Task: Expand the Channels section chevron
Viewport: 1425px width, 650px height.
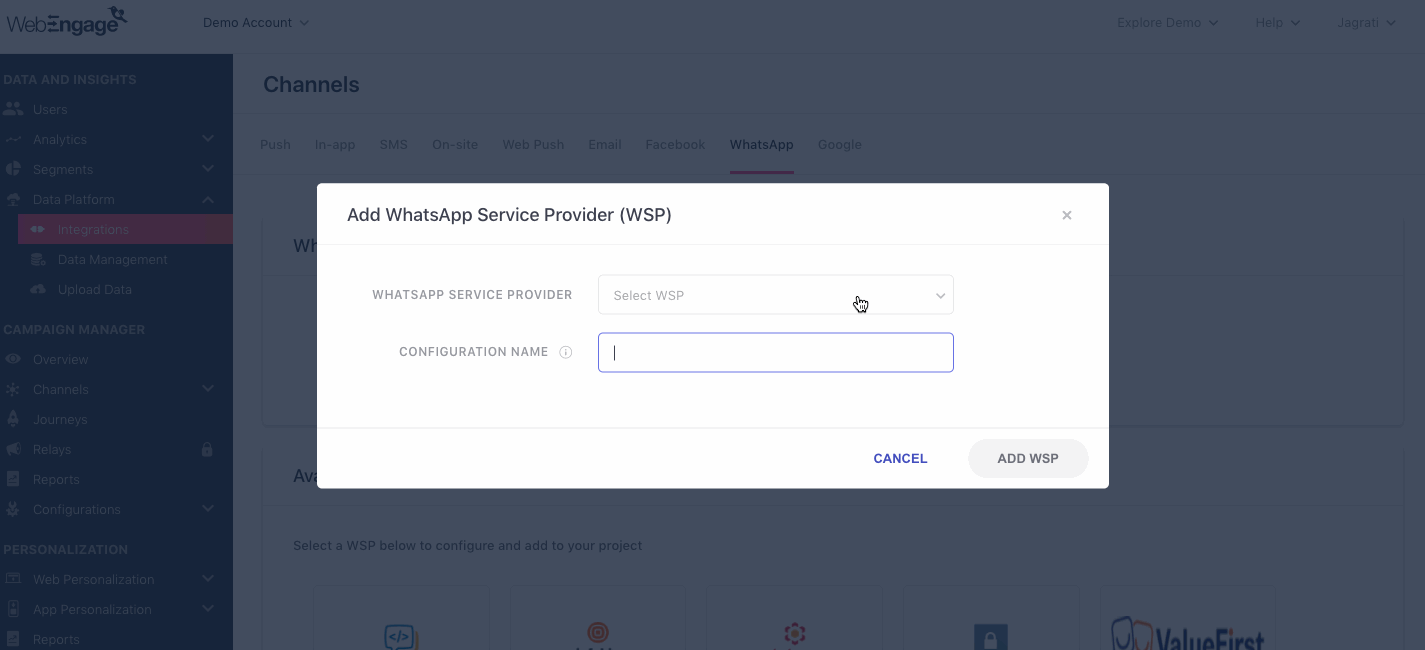Action: (208, 389)
